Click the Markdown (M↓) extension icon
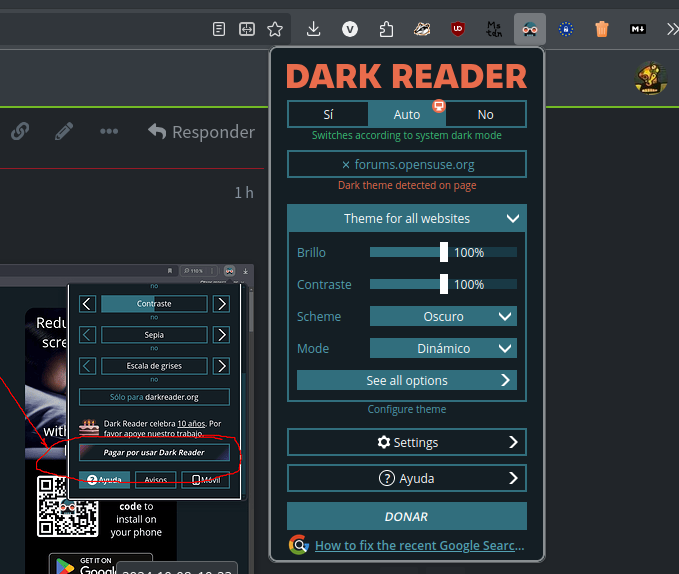Image resolution: width=679 pixels, height=574 pixels. 637,29
